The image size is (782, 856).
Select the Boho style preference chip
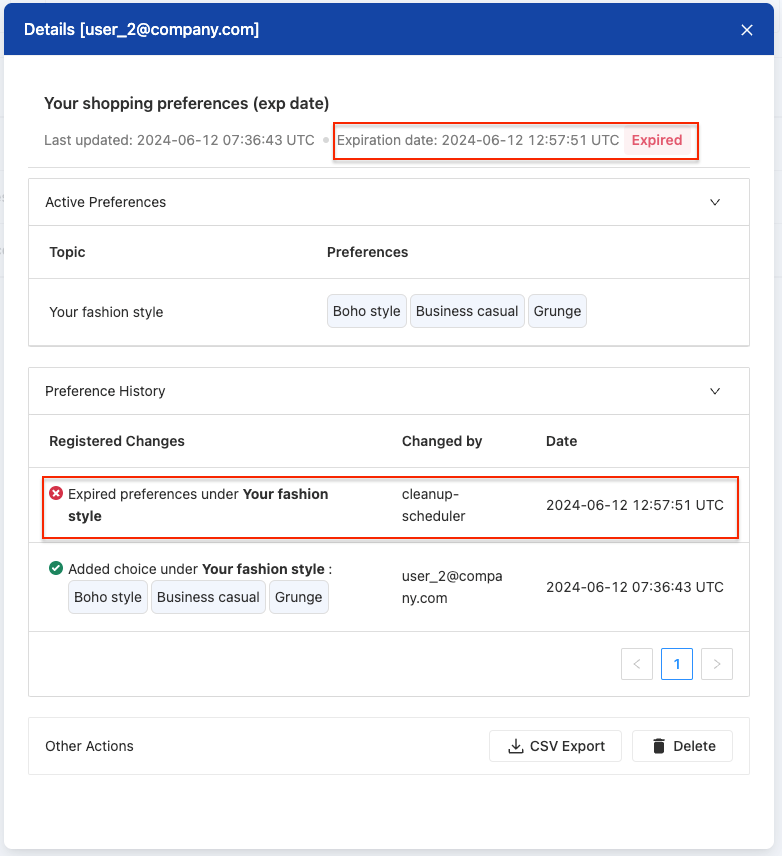pos(366,311)
